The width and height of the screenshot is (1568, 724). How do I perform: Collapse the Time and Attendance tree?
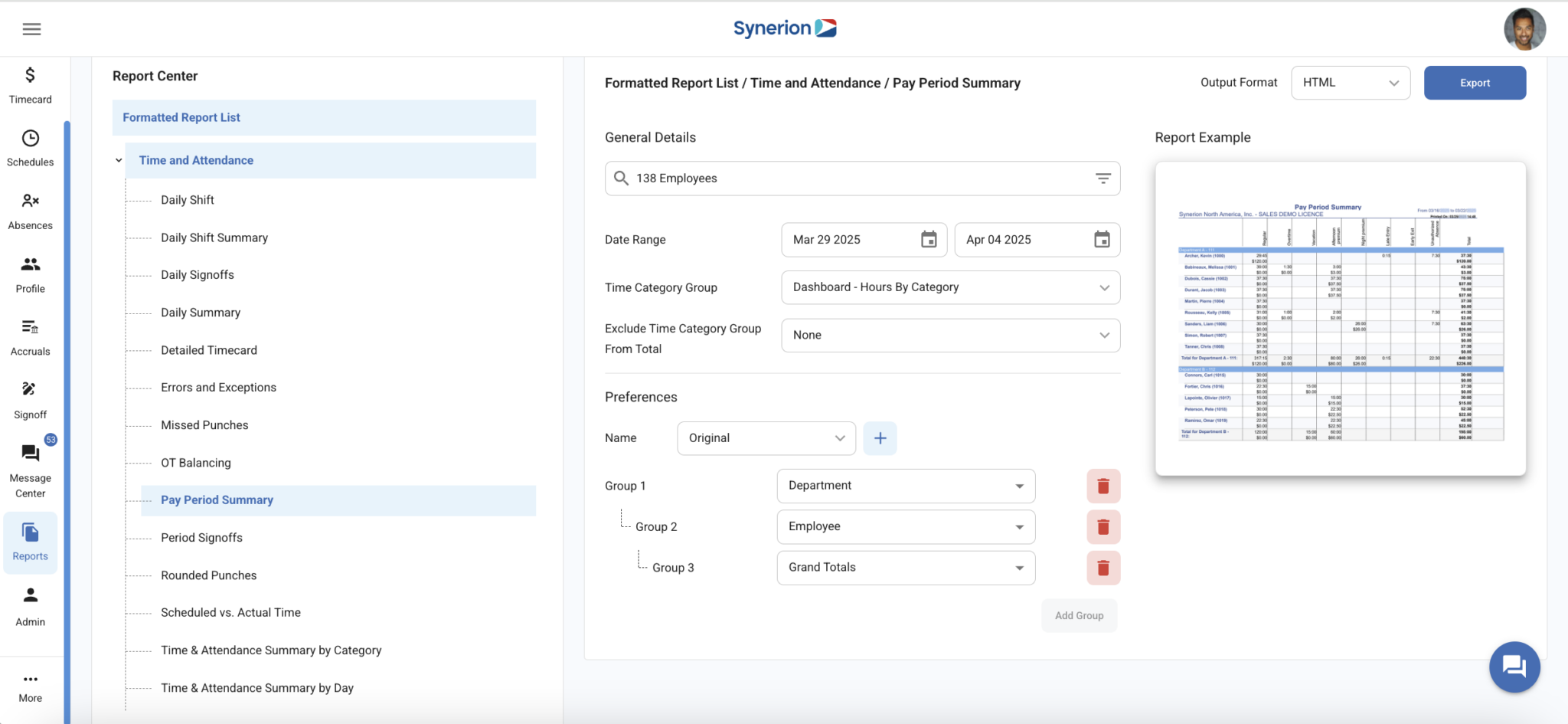point(118,160)
